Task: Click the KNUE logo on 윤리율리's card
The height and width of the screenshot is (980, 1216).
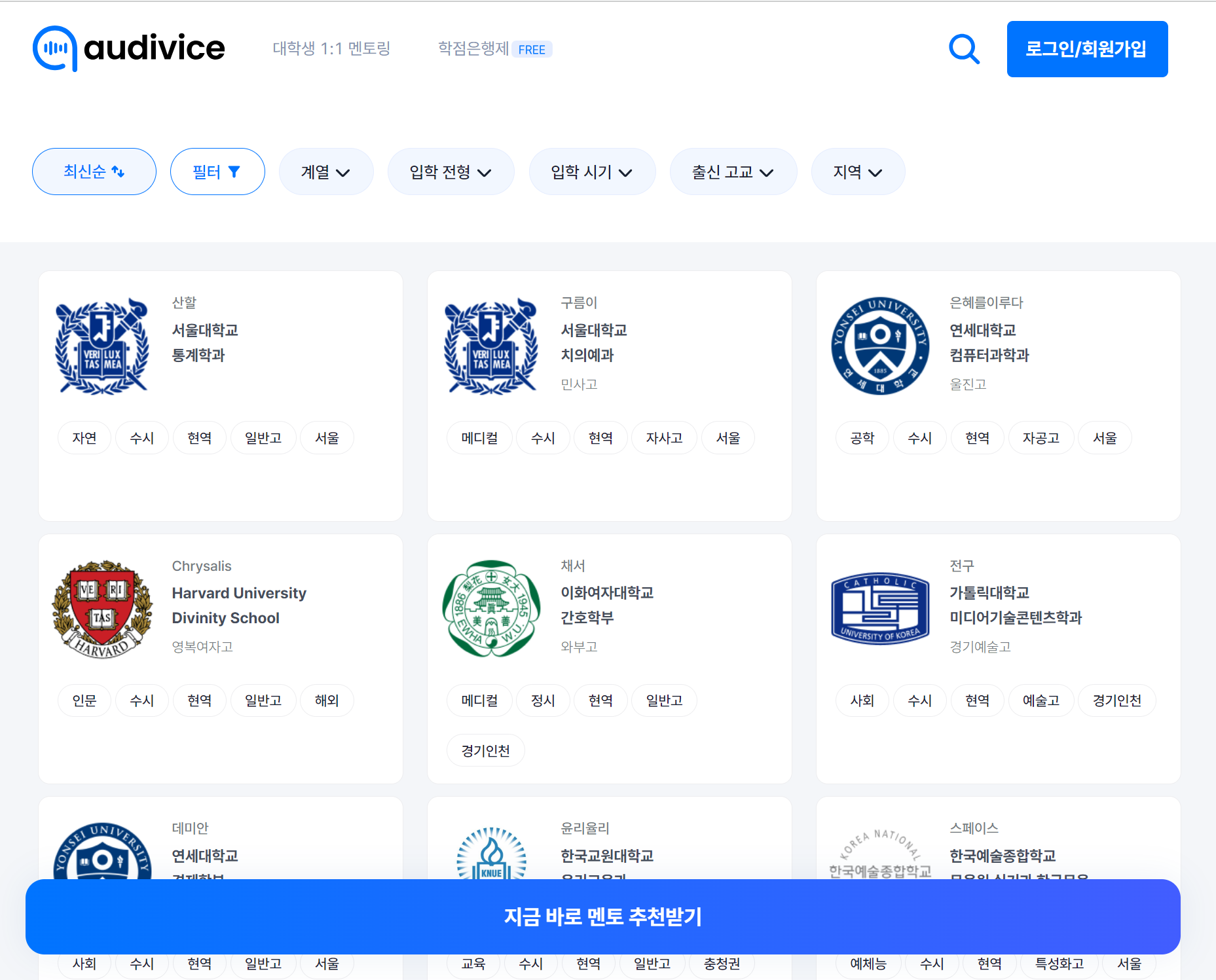Action: 491,853
